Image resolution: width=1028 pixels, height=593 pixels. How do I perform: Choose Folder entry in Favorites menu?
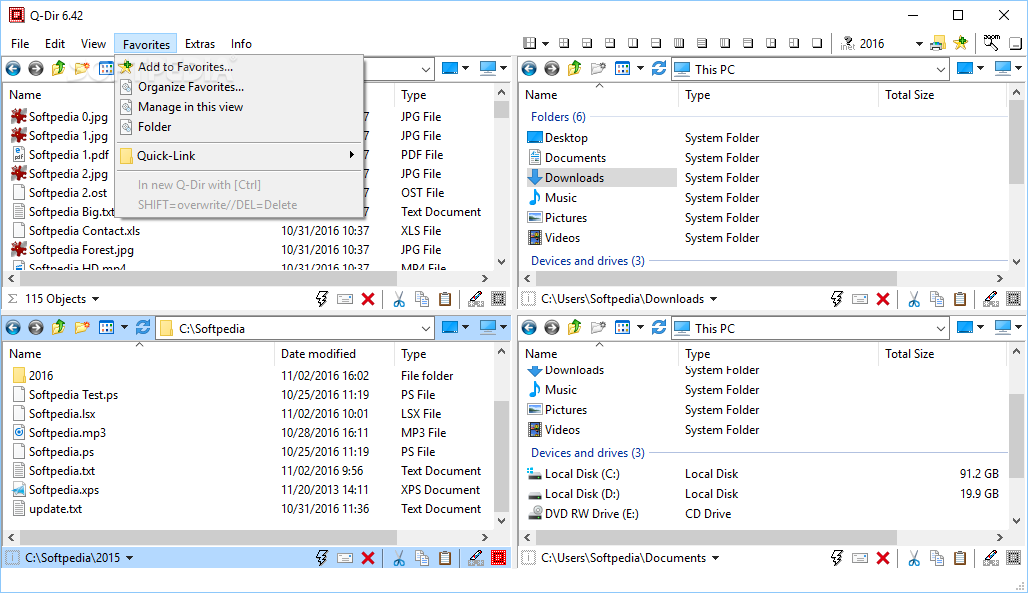(240, 127)
